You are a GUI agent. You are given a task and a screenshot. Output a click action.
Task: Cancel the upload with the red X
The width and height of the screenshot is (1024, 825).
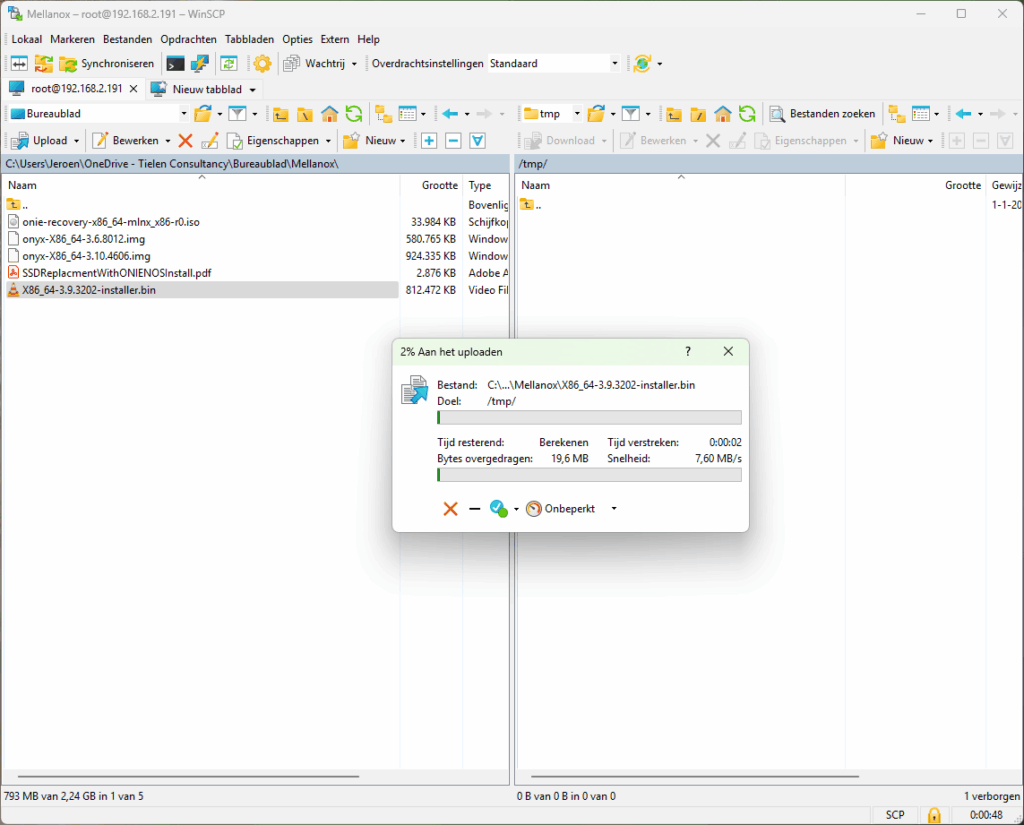click(451, 509)
